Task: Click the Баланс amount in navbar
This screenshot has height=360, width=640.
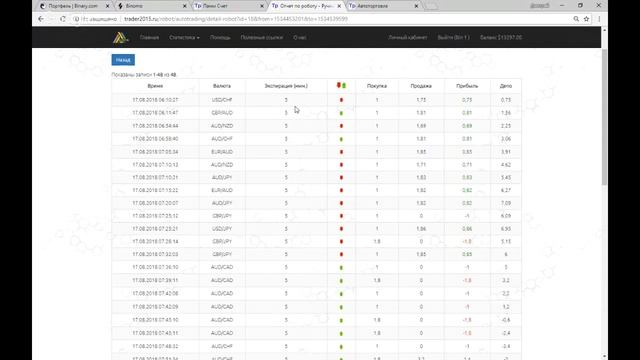Action: [x=500, y=38]
